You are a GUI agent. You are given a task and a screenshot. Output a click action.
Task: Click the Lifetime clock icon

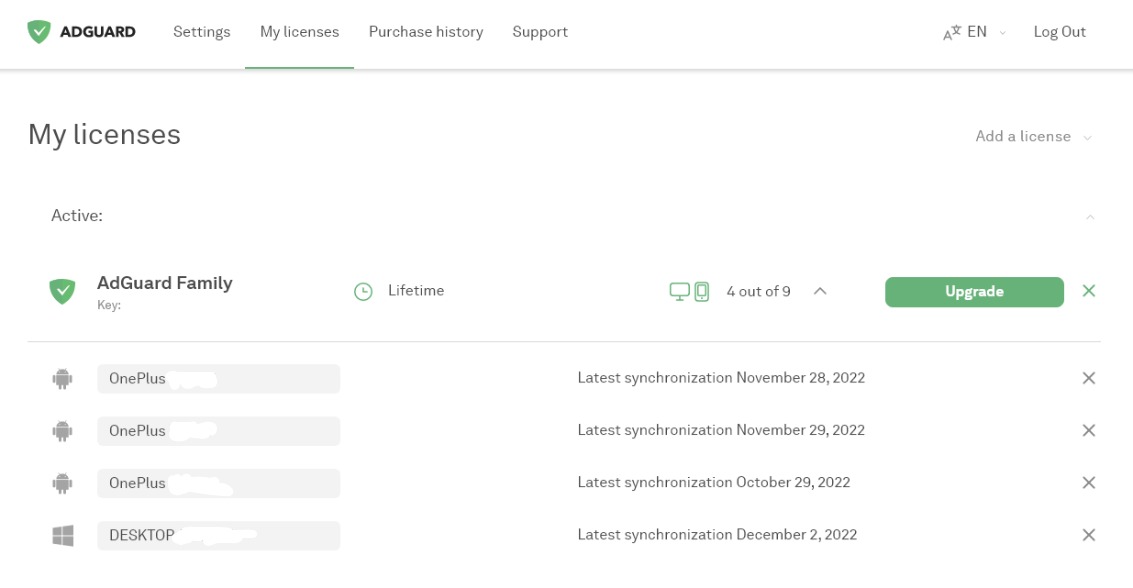(363, 291)
